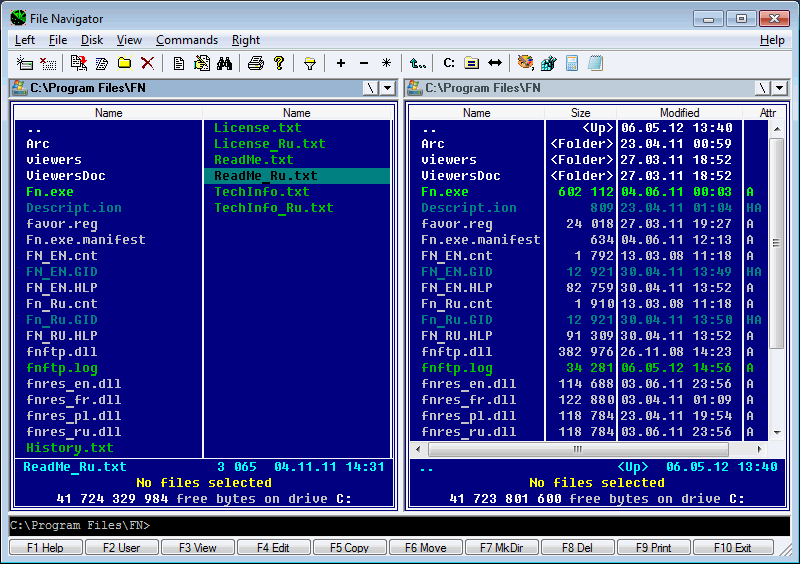Screen dimensions: 800x564
Task: Click the rename/move toolbar icon
Action: (x=102, y=63)
